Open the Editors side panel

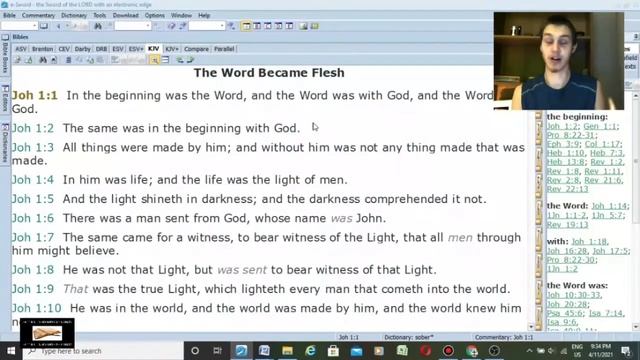[x=5, y=98]
